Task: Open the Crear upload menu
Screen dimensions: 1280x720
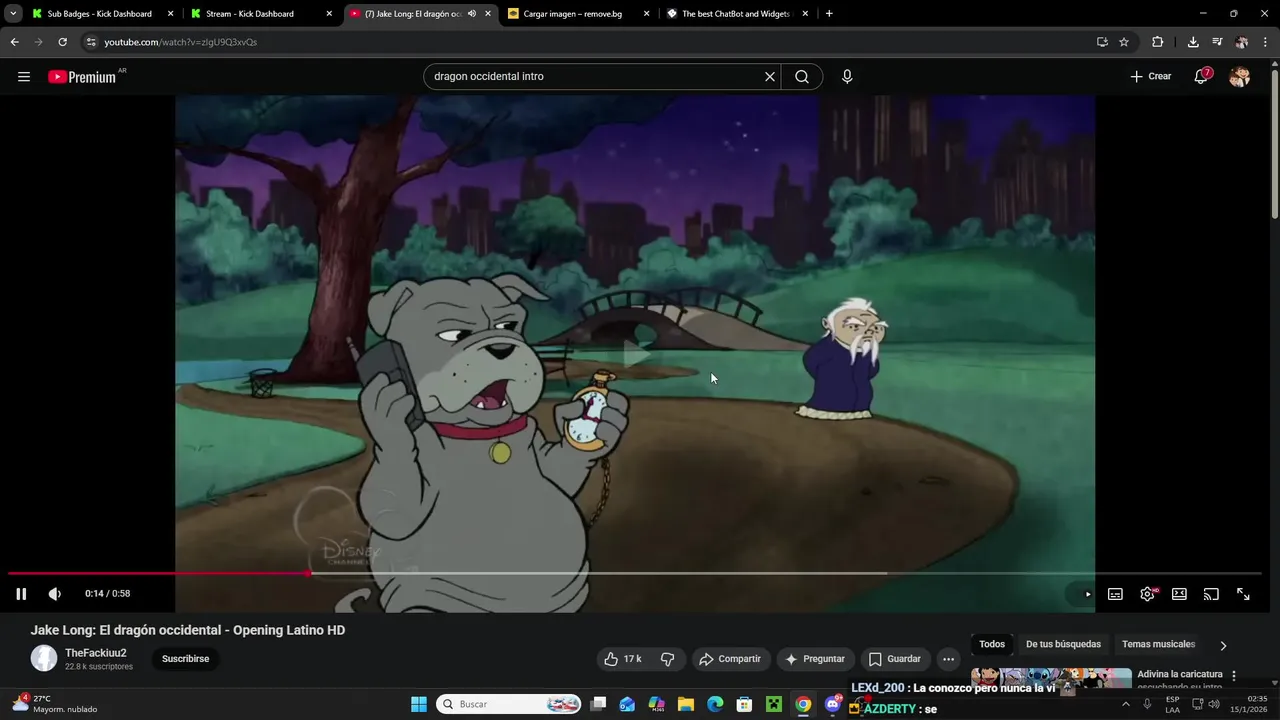Action: [x=1151, y=76]
